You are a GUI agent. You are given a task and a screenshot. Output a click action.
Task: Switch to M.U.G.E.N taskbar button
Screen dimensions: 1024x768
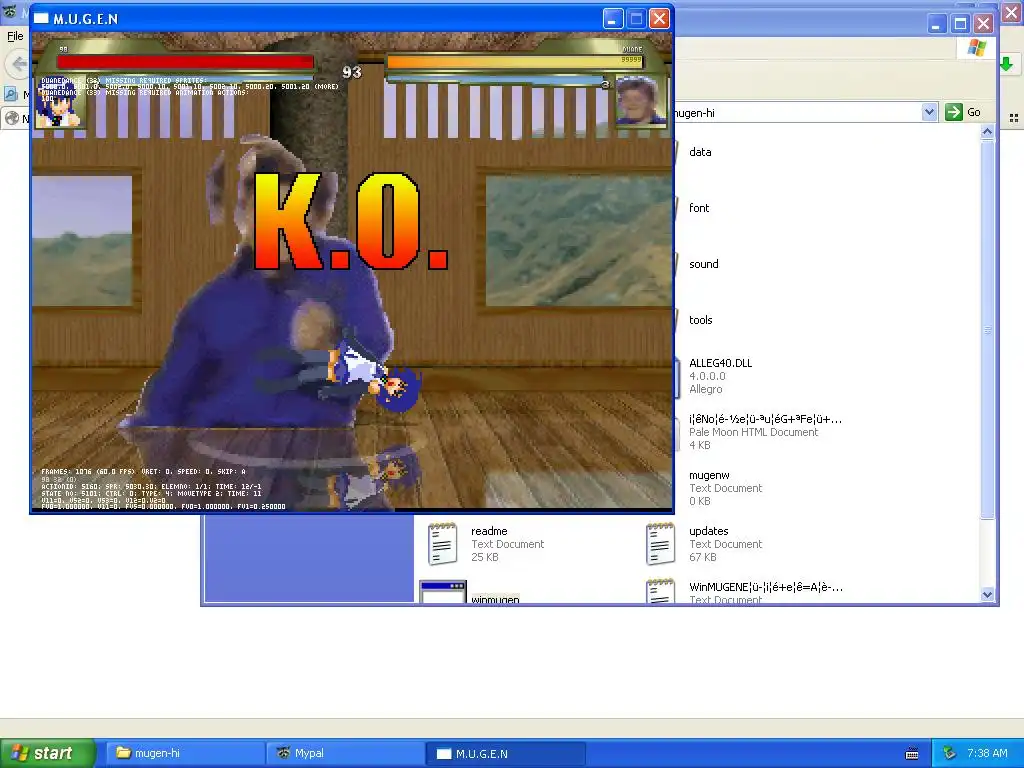pos(505,753)
